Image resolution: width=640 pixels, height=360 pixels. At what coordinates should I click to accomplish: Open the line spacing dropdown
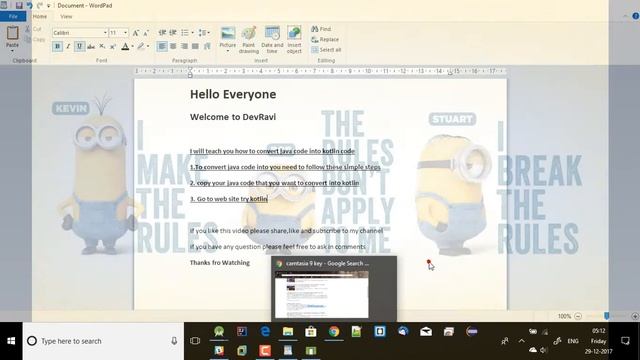coord(204,33)
